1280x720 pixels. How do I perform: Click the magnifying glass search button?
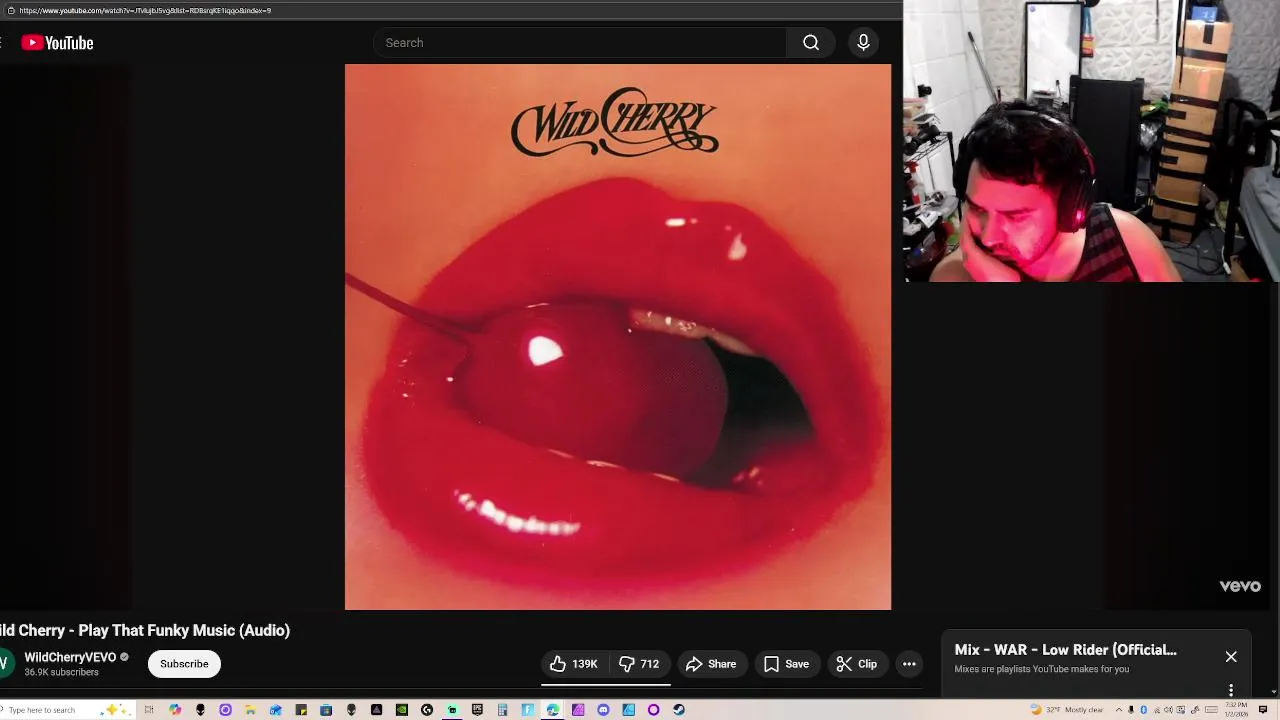[x=811, y=43]
